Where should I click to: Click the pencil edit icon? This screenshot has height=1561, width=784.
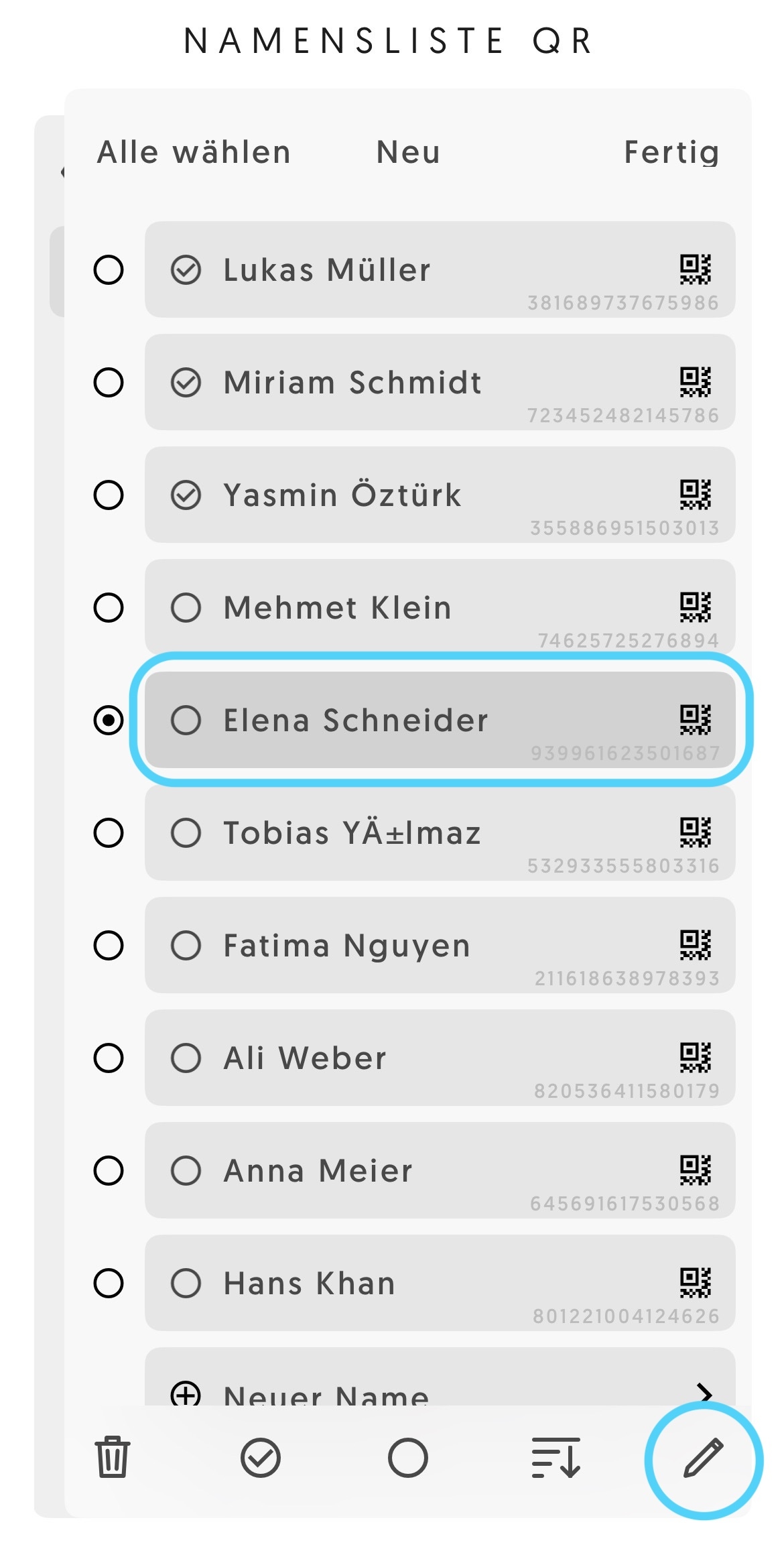coord(704,1458)
